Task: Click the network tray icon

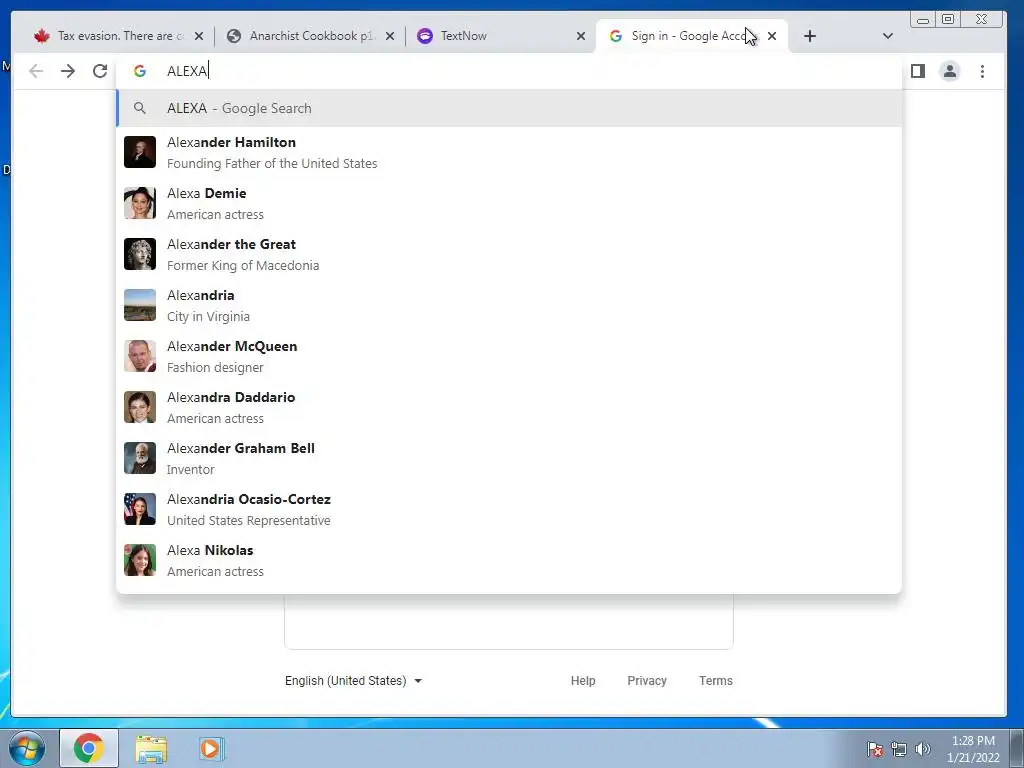Action: [899, 749]
